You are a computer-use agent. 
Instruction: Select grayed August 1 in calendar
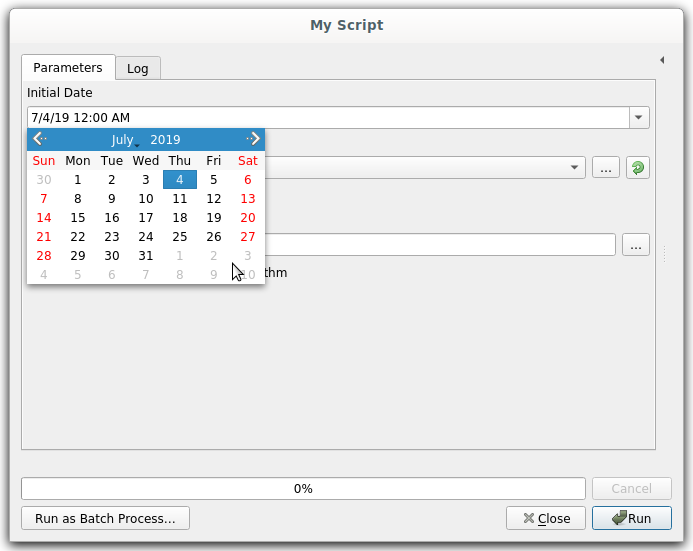180,255
